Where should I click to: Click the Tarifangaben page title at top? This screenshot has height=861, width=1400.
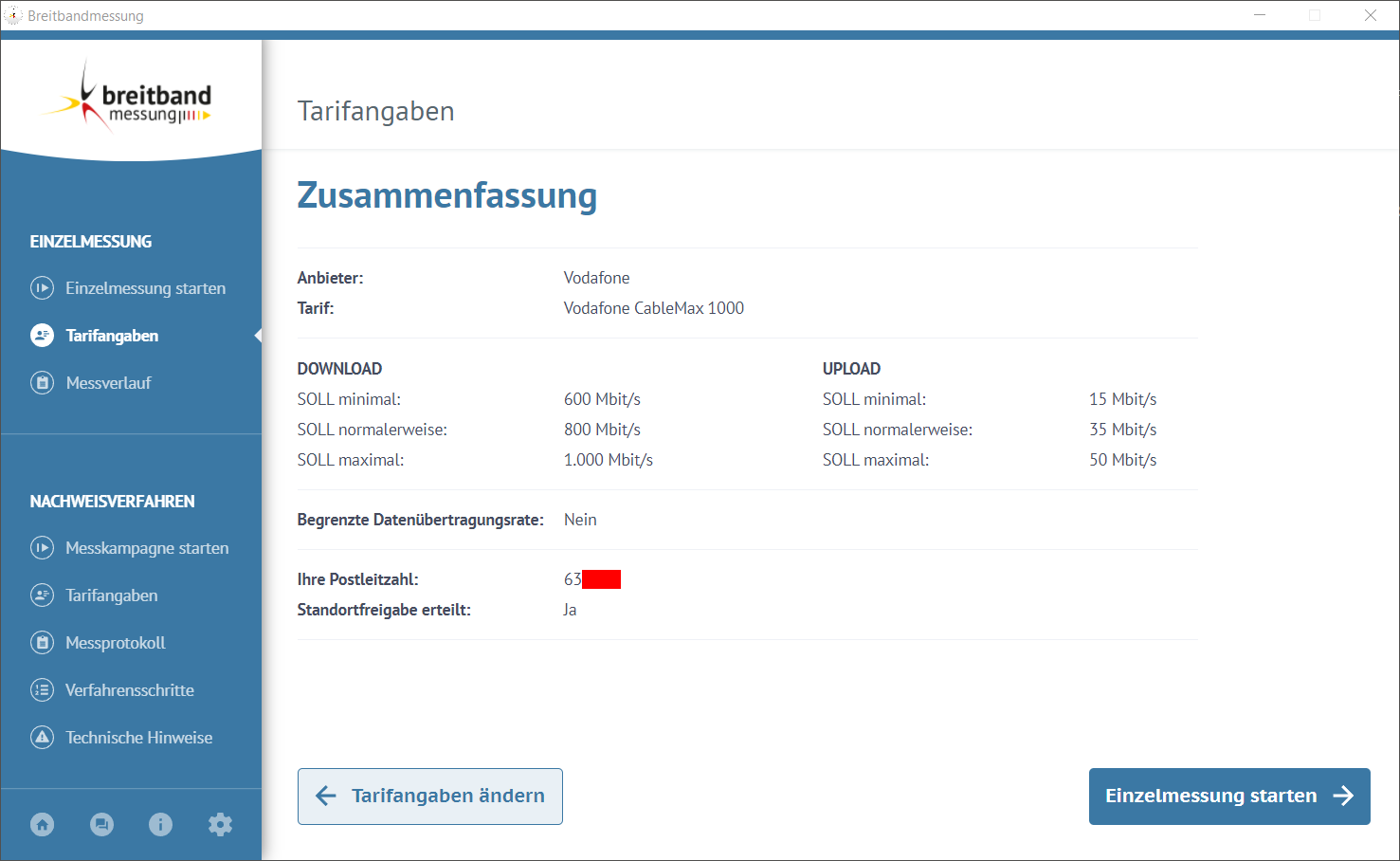tap(375, 112)
